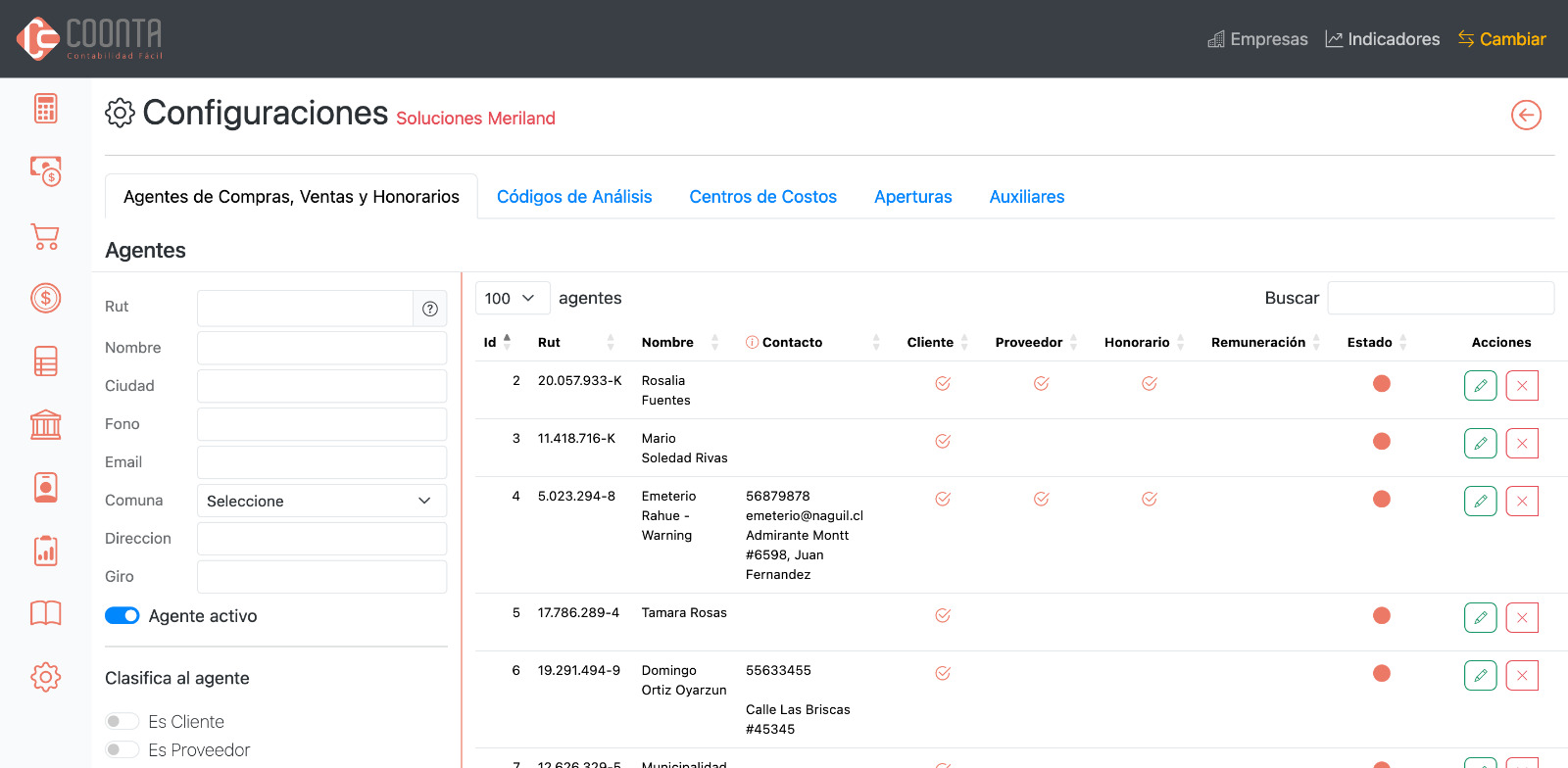Expand the 100 agentes page-size dropdown
Image resolution: width=1568 pixels, height=768 pixels.
click(512, 298)
